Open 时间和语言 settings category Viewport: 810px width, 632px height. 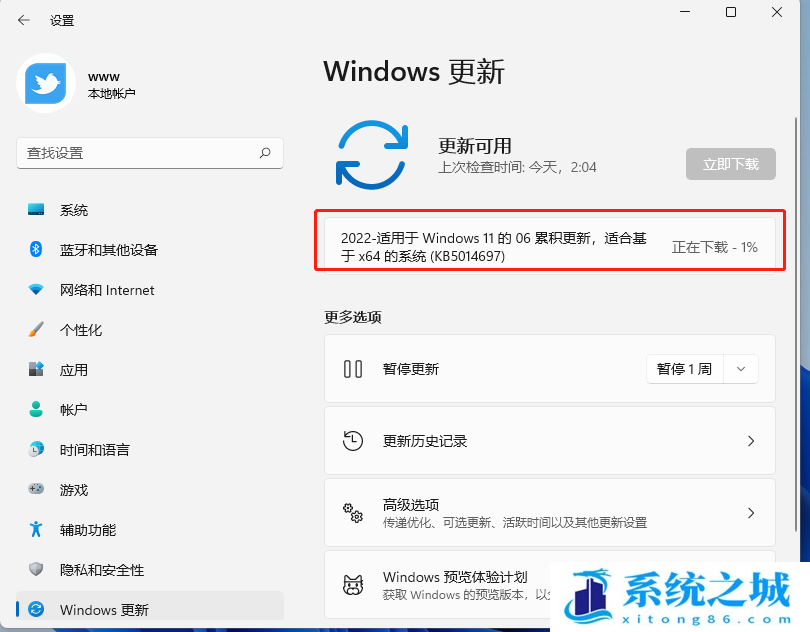coord(150,449)
